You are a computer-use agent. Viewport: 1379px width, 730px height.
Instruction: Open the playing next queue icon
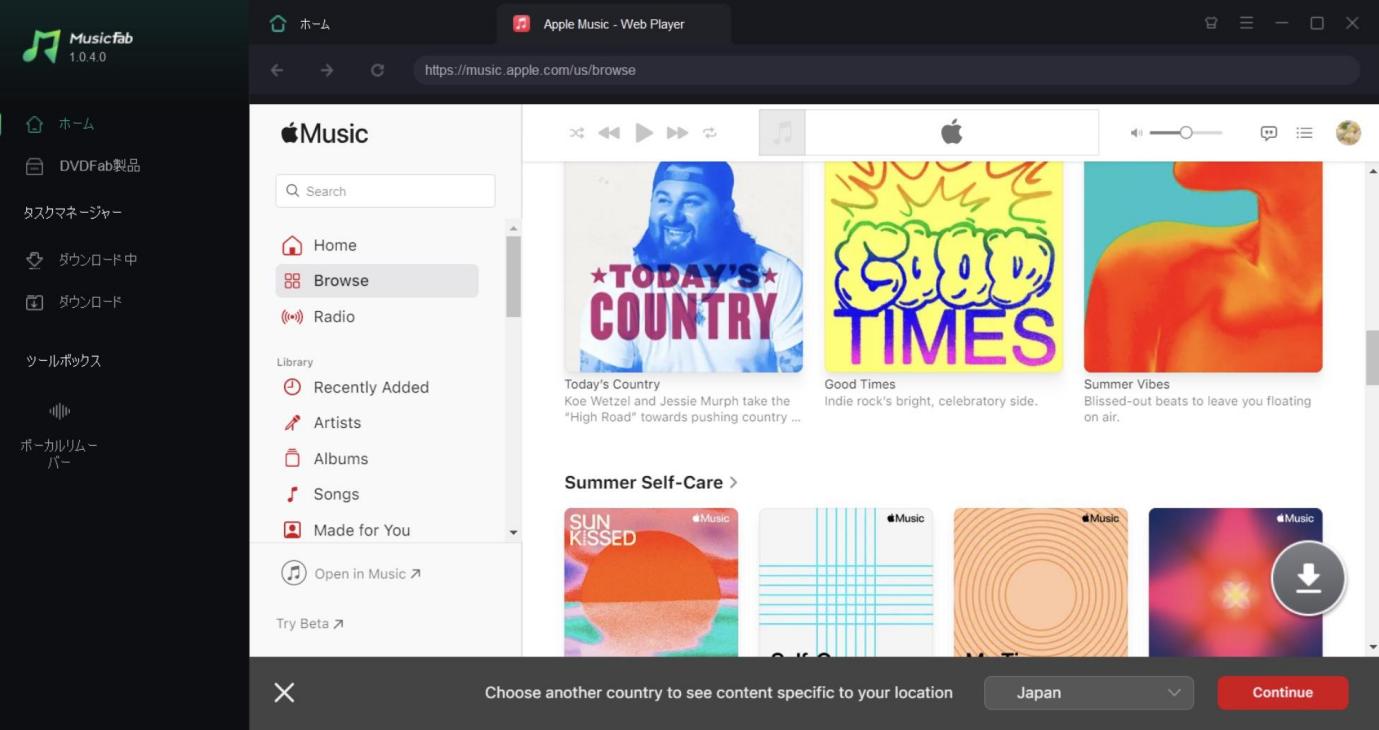click(1304, 133)
